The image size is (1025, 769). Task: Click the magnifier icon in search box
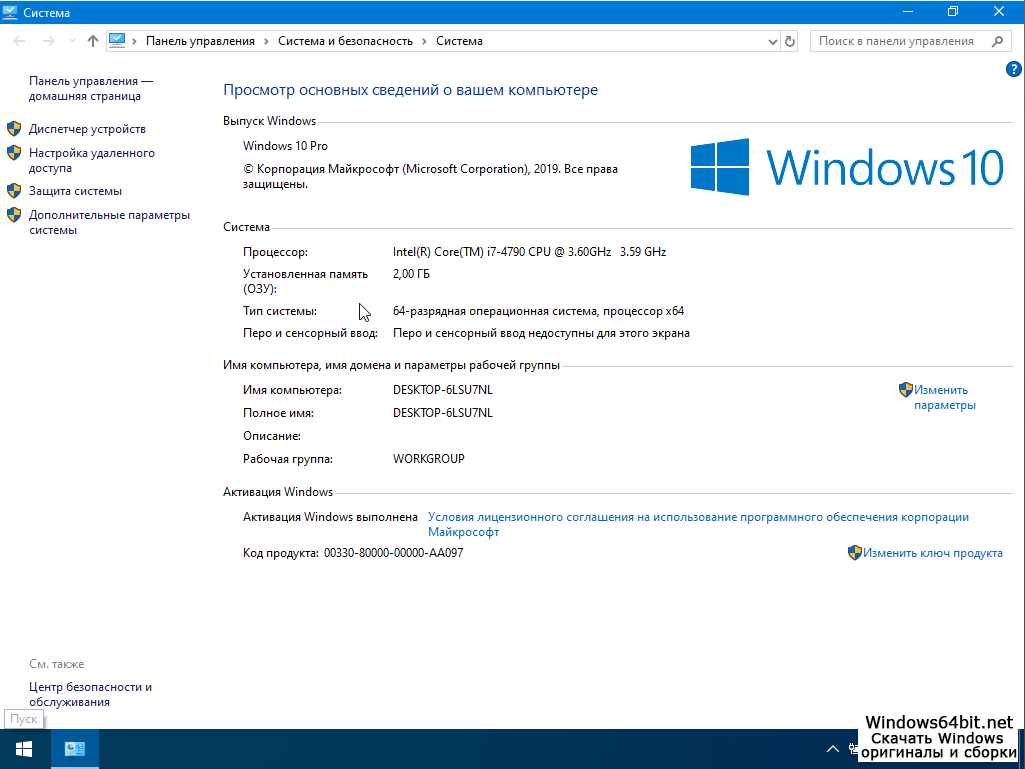(x=996, y=41)
